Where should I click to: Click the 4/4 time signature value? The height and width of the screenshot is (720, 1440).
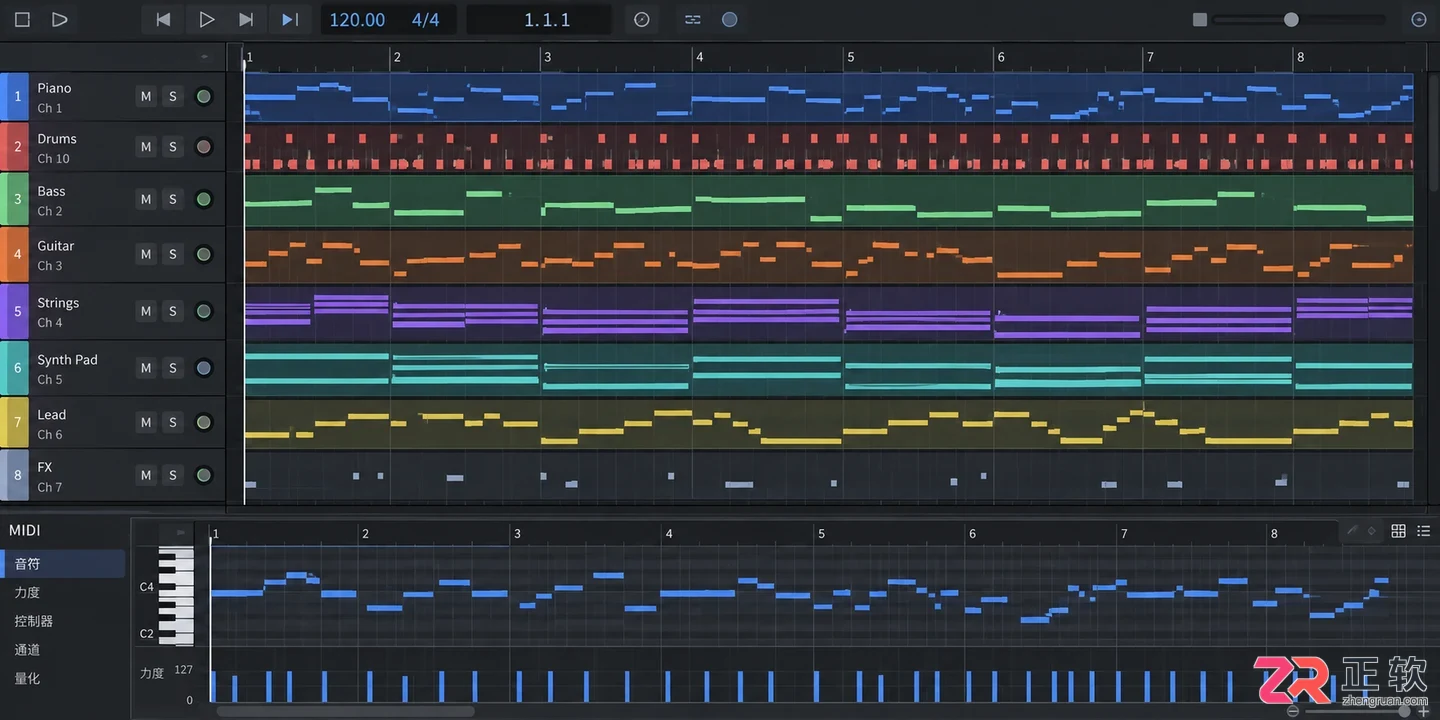[x=425, y=19]
